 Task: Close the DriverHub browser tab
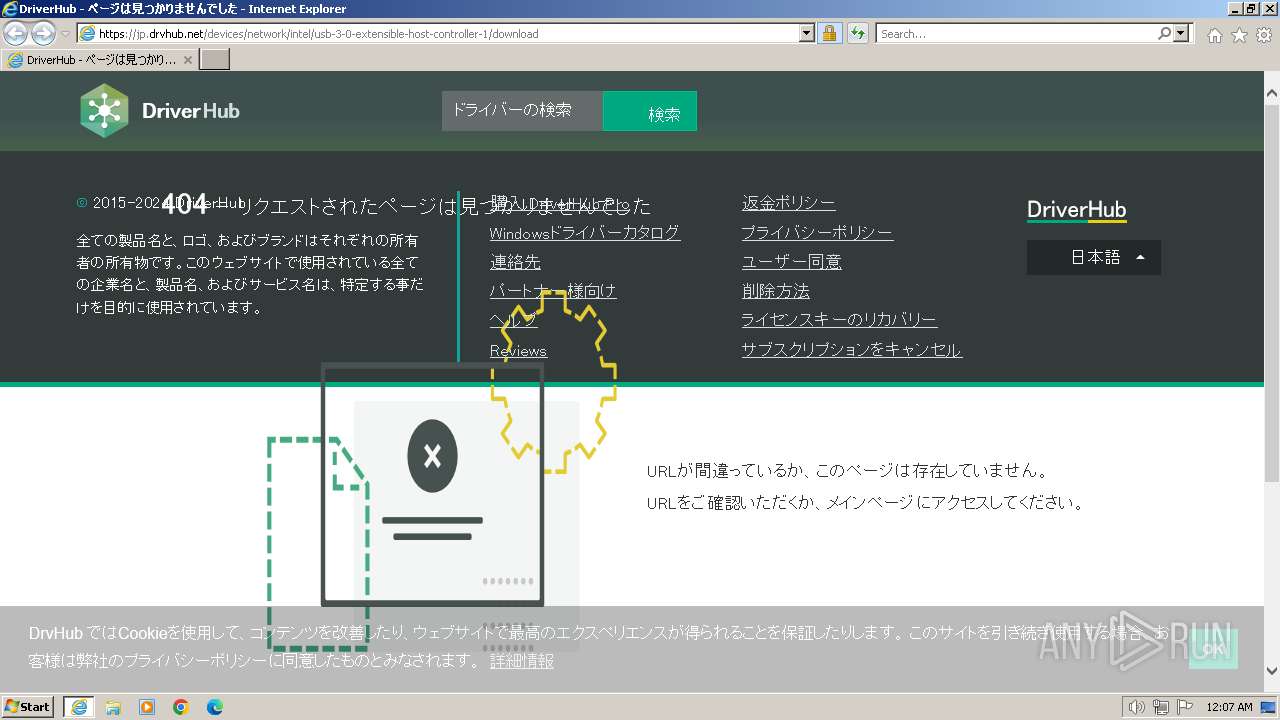point(187,60)
